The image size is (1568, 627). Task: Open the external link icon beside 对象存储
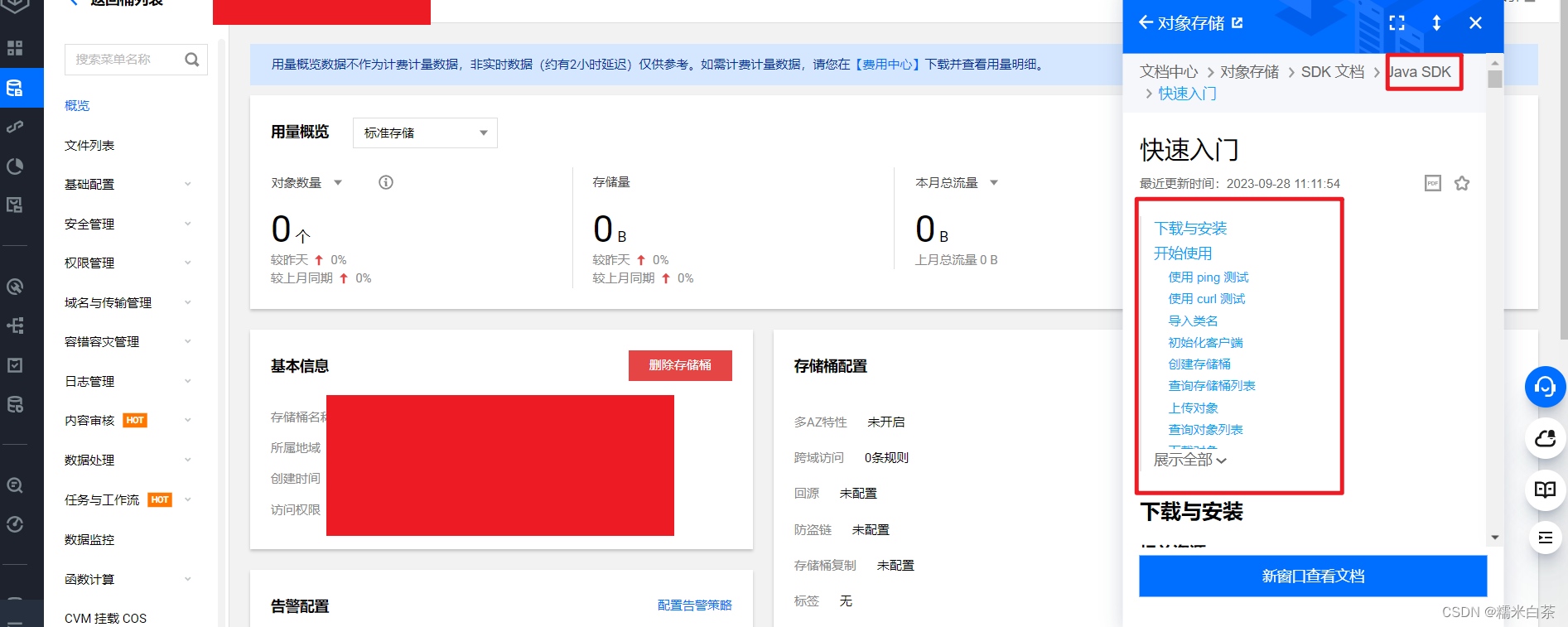pos(1238,23)
